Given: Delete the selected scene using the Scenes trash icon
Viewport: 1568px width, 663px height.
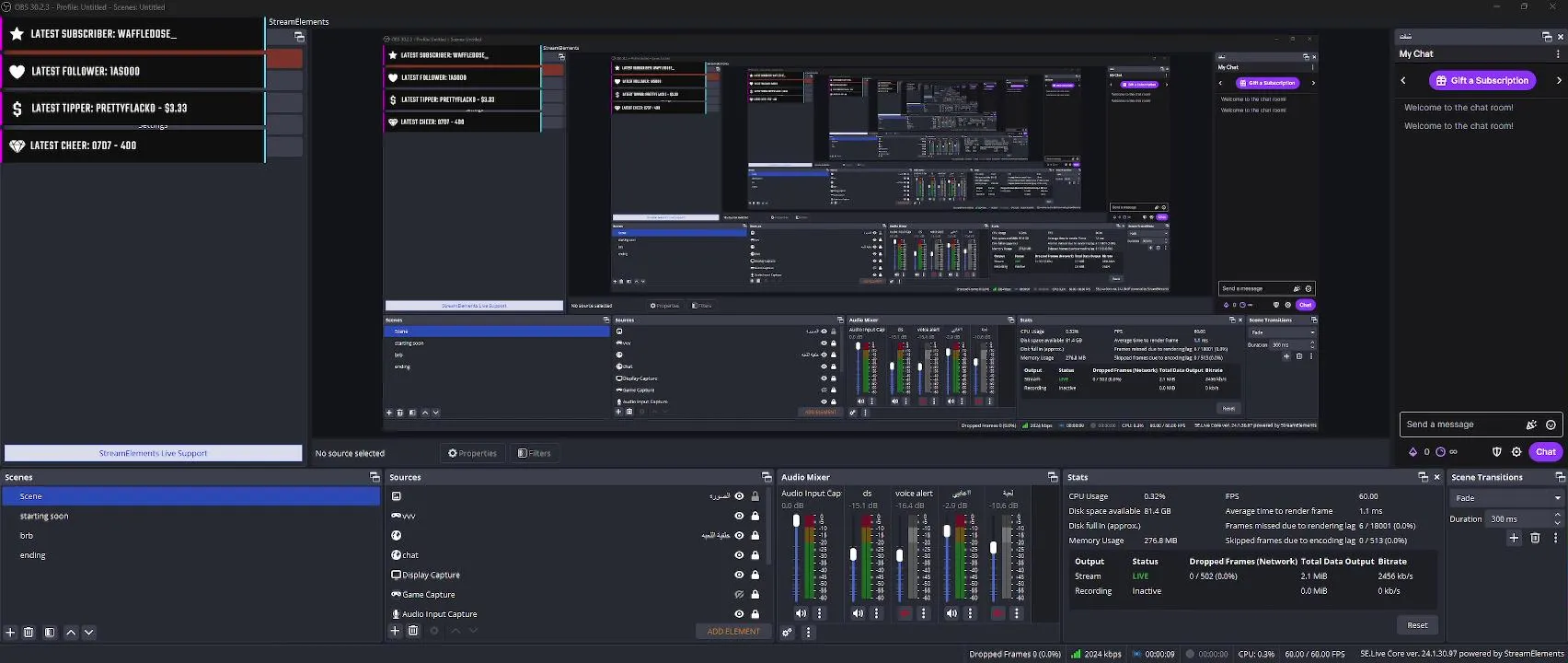Looking at the screenshot, I should (x=29, y=633).
